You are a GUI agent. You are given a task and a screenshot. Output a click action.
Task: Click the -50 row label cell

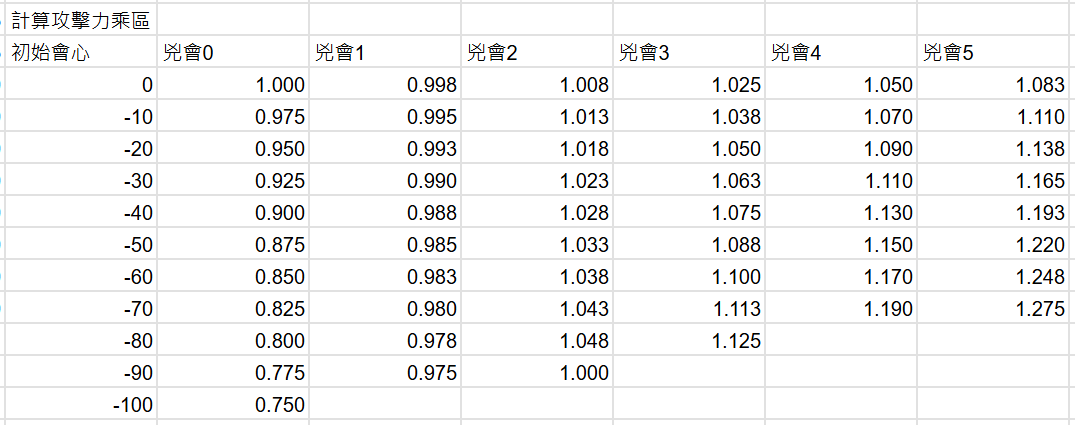pos(81,245)
